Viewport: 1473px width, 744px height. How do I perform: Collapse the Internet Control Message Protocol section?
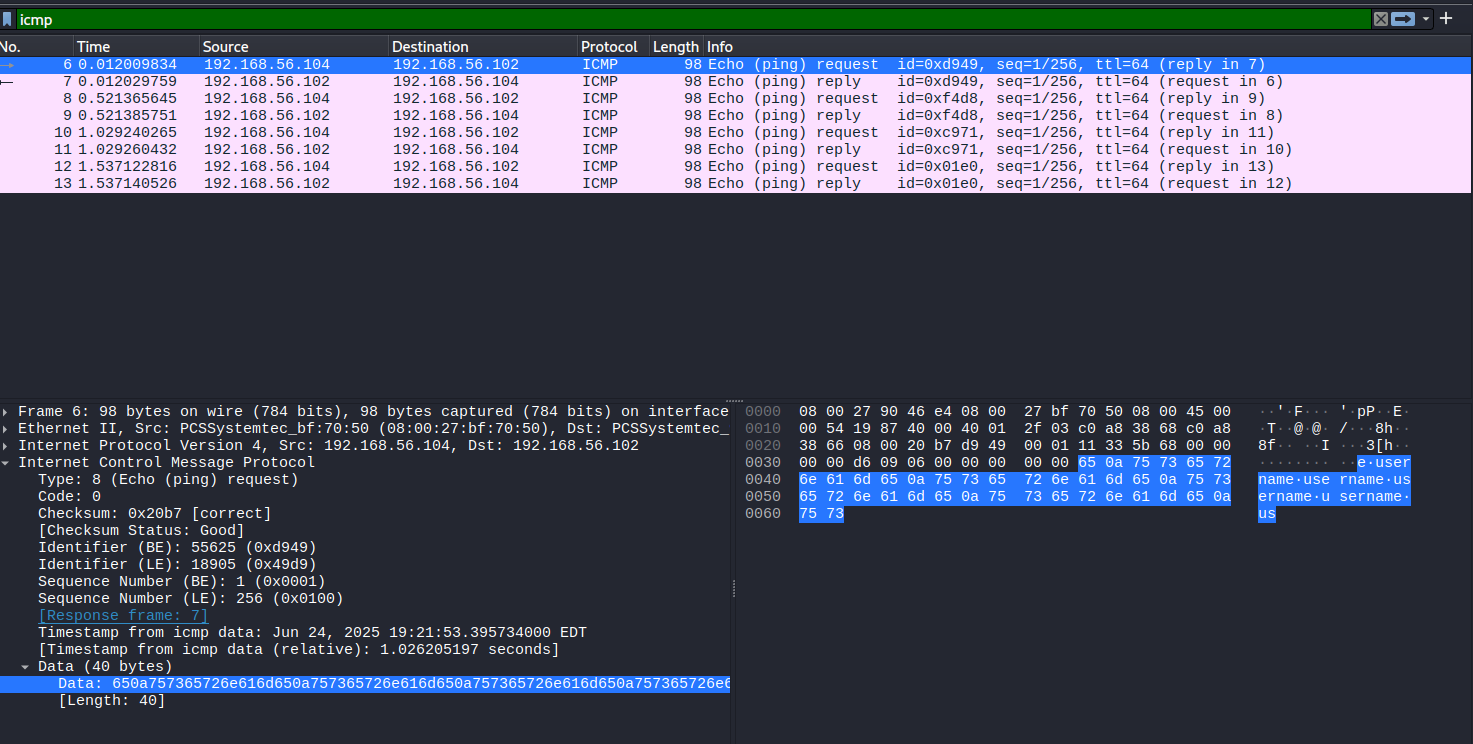click(x=8, y=463)
